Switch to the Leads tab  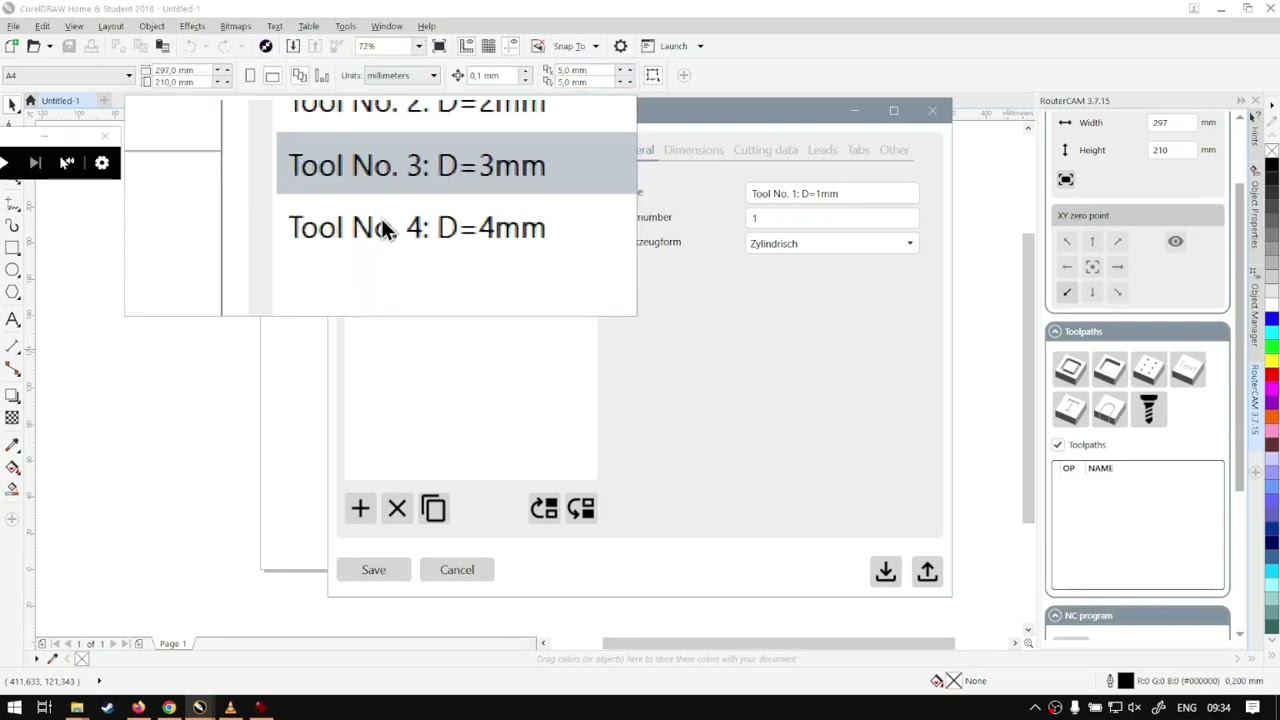pos(822,150)
